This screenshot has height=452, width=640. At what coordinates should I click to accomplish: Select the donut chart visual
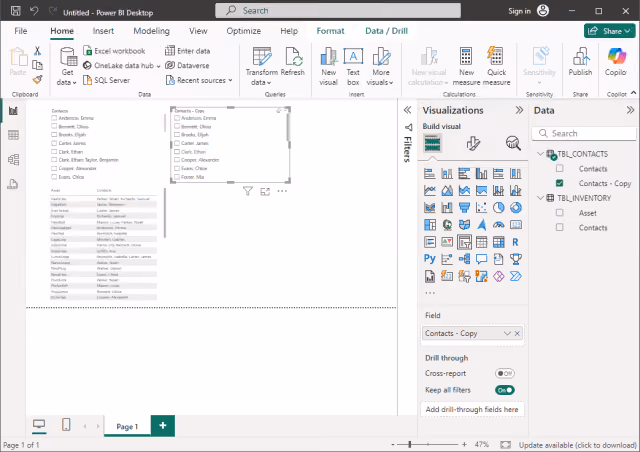click(x=516, y=207)
